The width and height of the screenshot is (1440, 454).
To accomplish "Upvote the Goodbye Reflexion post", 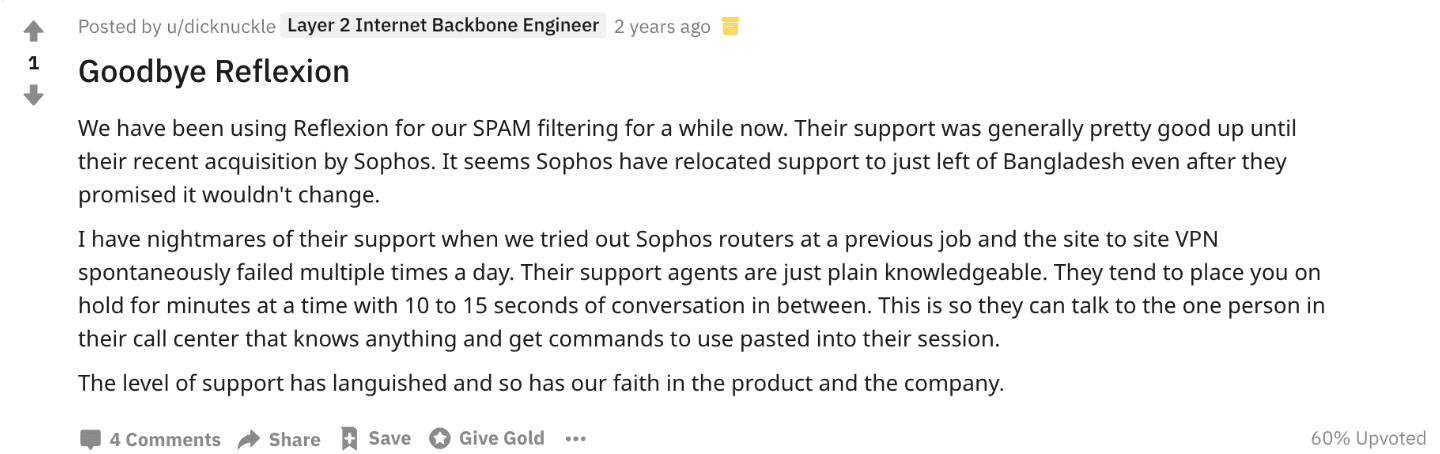I will tap(34, 32).
